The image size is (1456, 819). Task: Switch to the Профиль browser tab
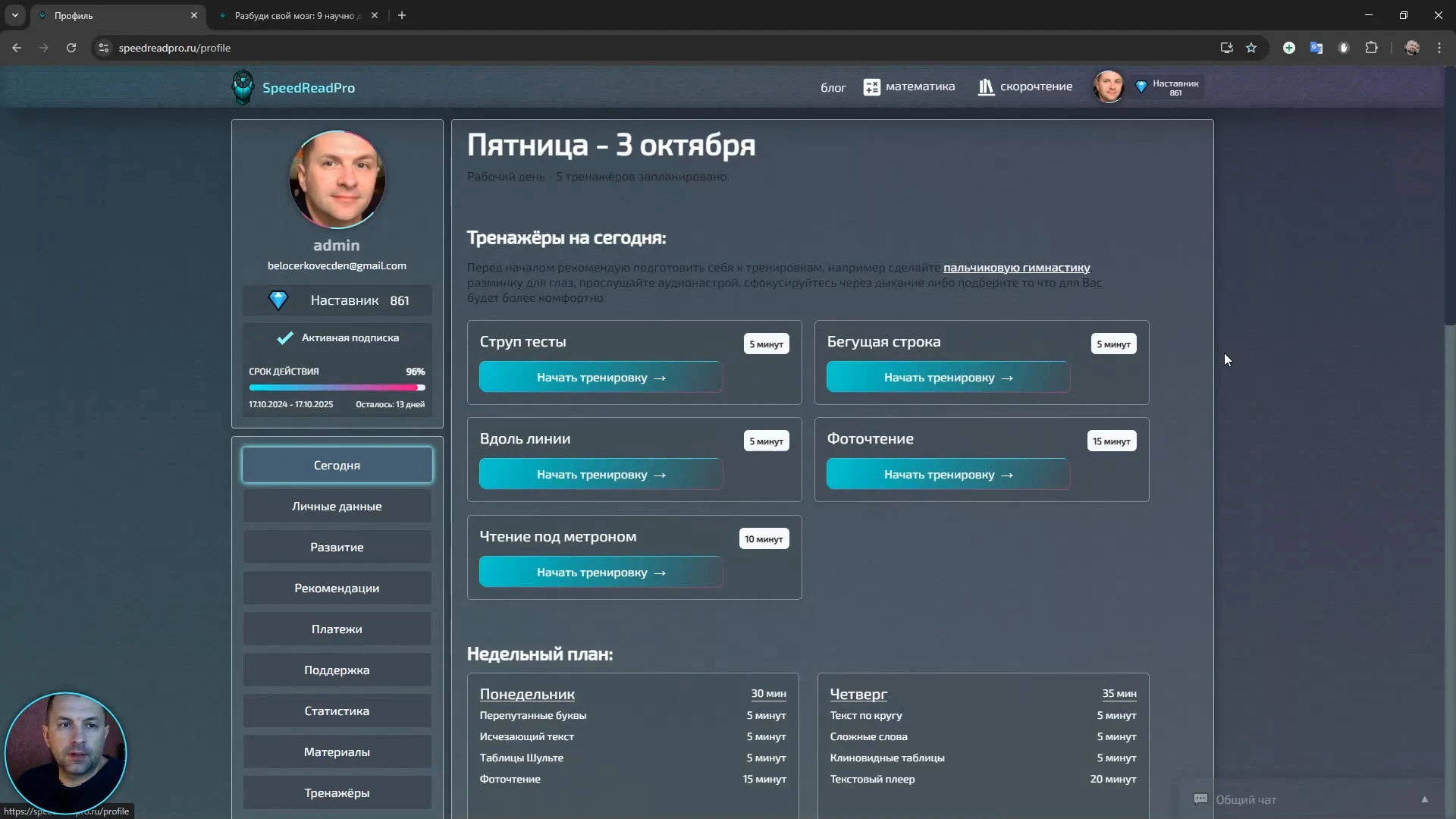coord(118,15)
